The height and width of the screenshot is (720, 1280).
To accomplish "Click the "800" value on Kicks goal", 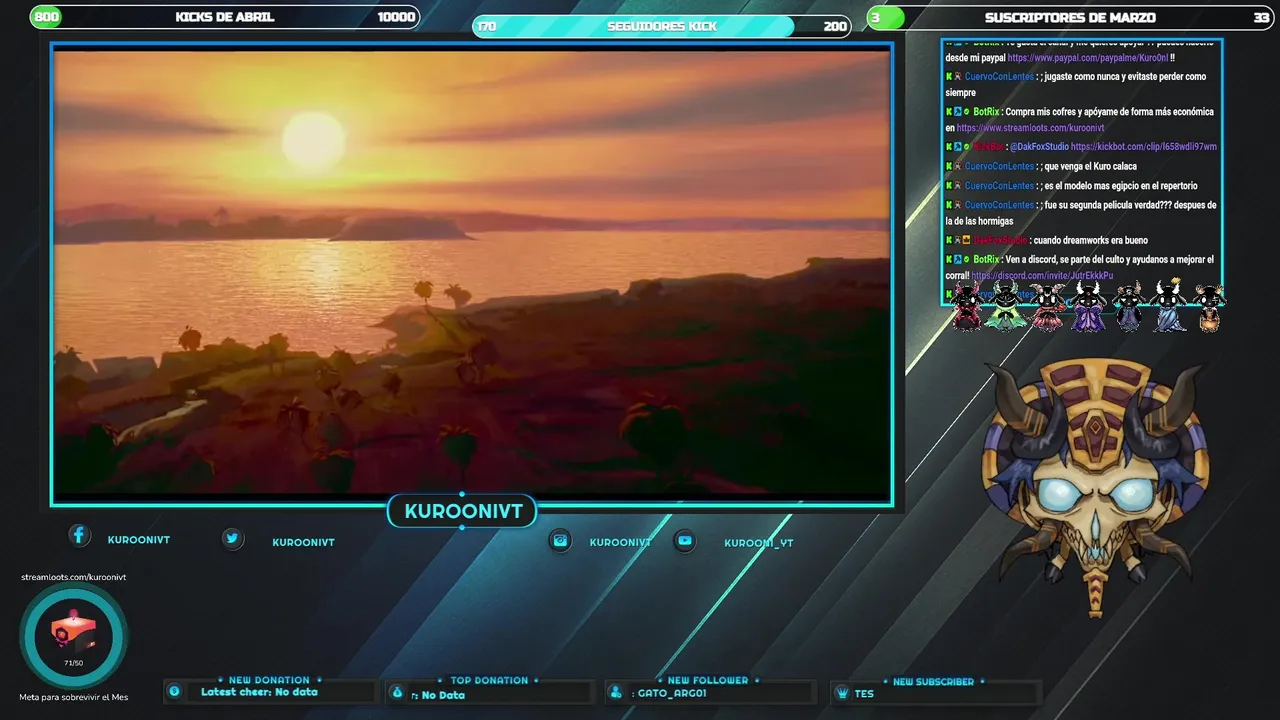I will pyautogui.click(x=47, y=17).
